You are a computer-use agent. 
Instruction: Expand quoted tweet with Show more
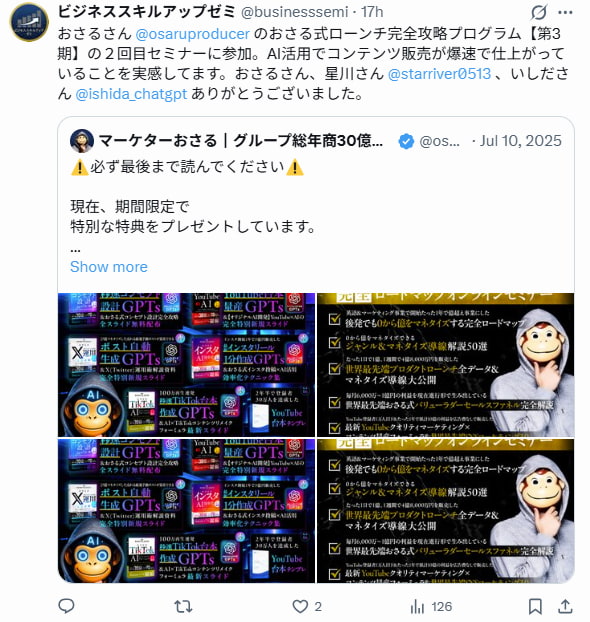point(109,267)
